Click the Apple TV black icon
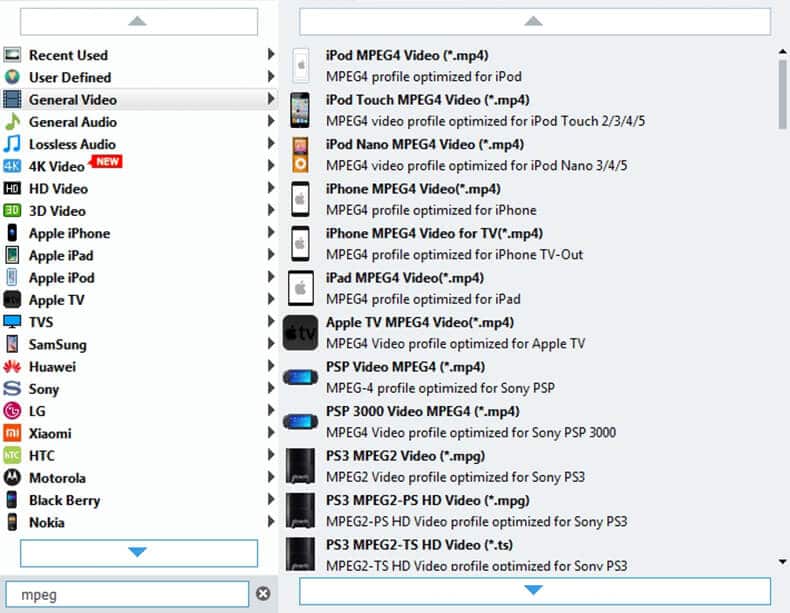This screenshot has height=613, width=790. pyautogui.click(x=12, y=299)
